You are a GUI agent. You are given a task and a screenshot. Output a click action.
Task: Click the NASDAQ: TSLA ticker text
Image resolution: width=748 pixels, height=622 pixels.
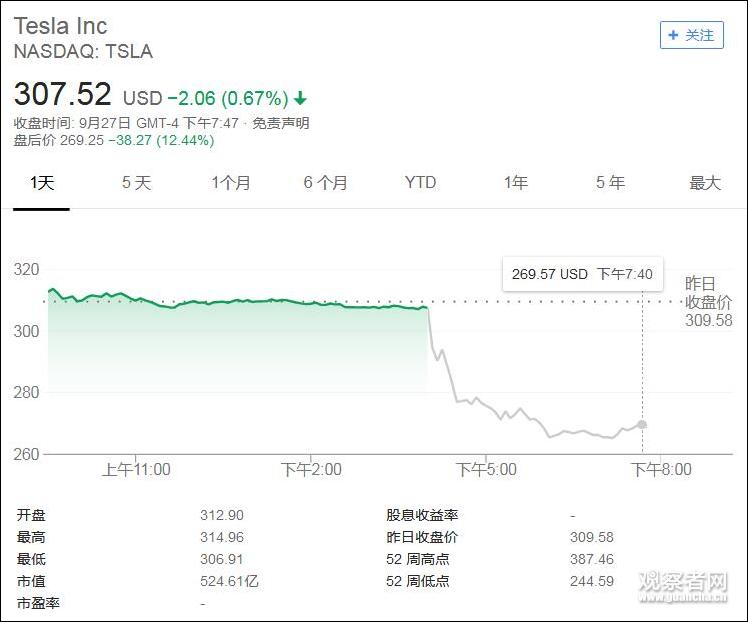(83, 51)
